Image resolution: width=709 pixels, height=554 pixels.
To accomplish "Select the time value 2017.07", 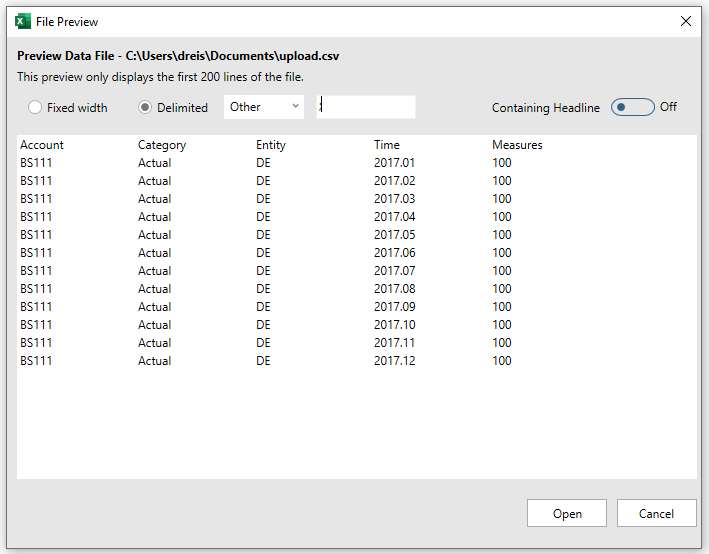I will pos(394,271).
